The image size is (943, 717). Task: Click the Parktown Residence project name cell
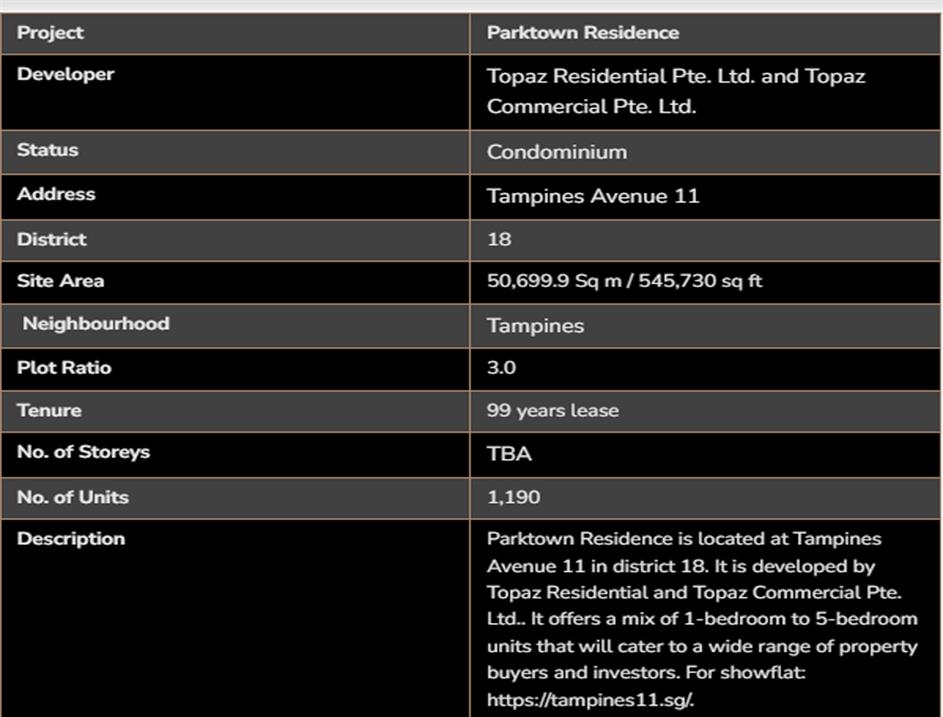582,33
